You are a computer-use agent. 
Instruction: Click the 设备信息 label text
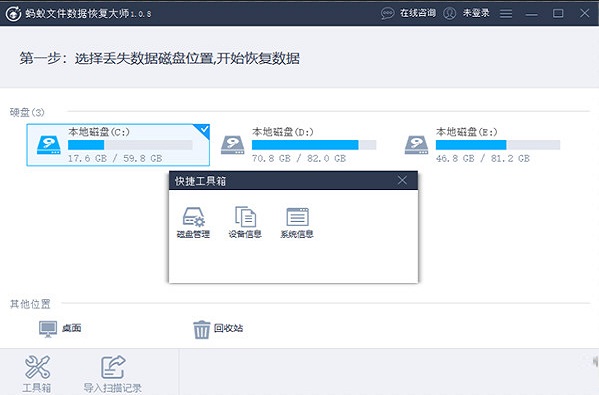click(245, 234)
